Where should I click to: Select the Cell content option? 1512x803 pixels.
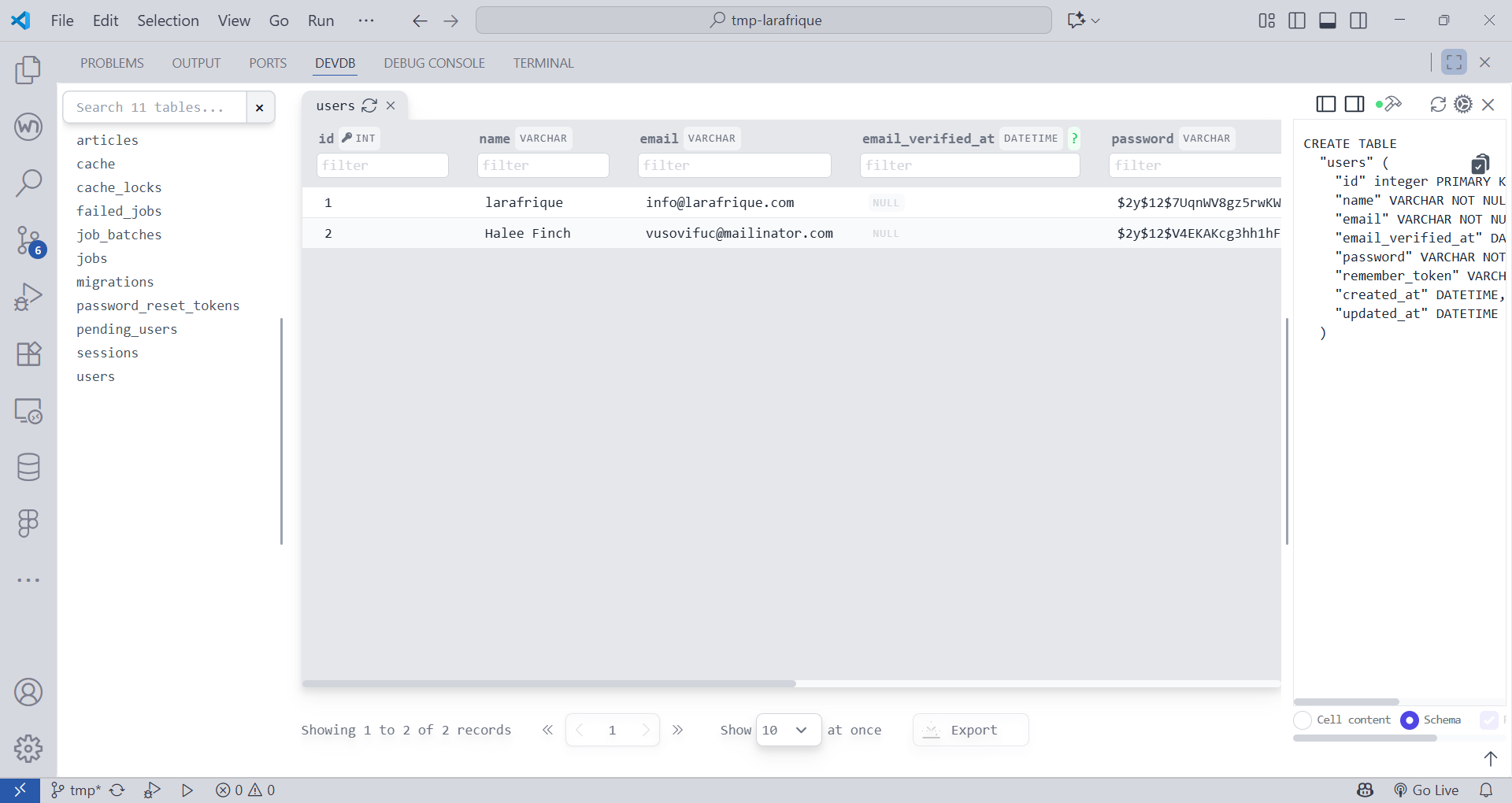coord(1303,720)
